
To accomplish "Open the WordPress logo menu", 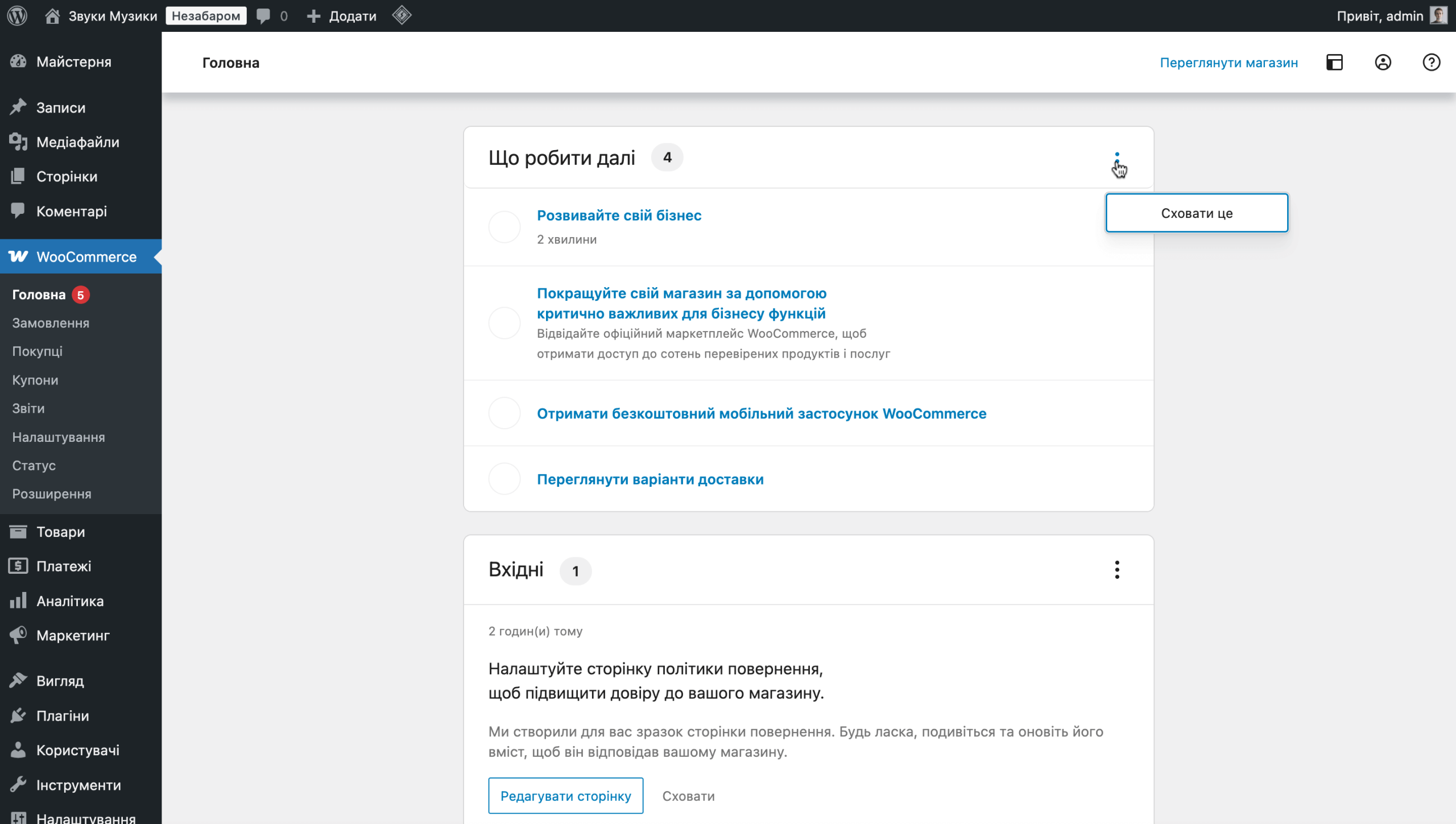I will 17,15.
